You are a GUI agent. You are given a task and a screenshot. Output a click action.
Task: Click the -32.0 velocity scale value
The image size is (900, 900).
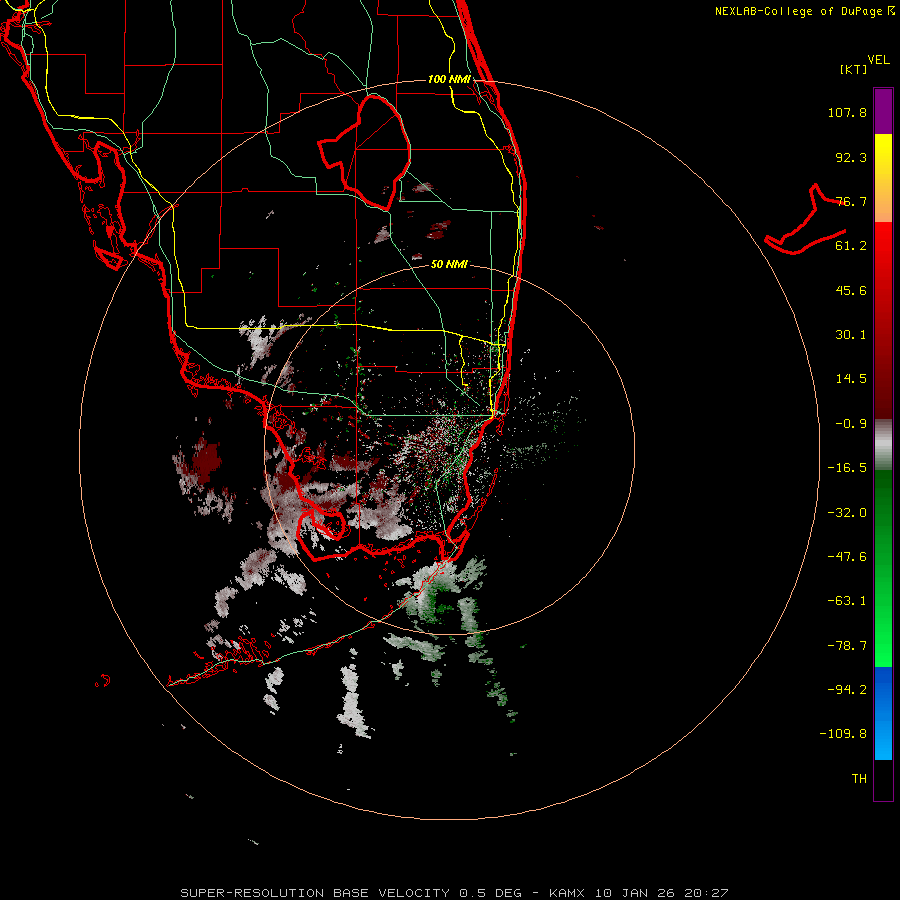point(847,513)
